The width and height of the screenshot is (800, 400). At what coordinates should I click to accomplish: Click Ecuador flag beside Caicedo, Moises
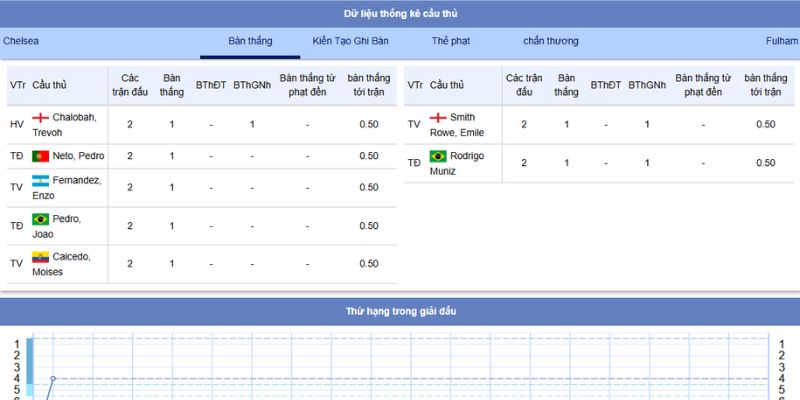pos(41,257)
